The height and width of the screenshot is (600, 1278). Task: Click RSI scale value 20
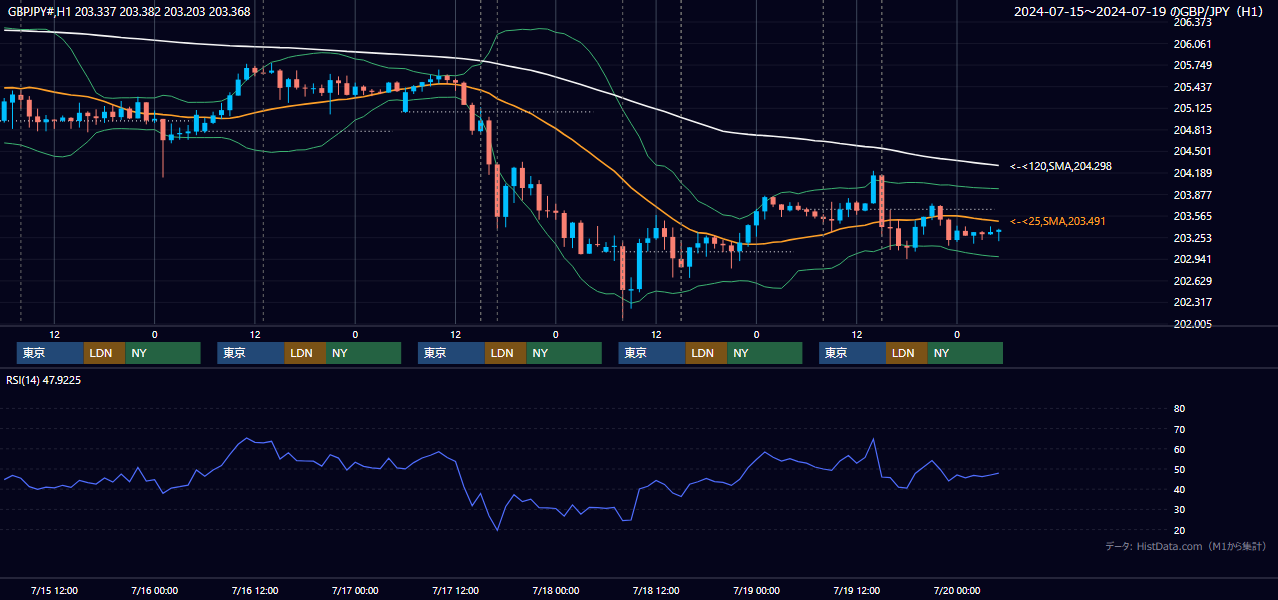[1179, 530]
